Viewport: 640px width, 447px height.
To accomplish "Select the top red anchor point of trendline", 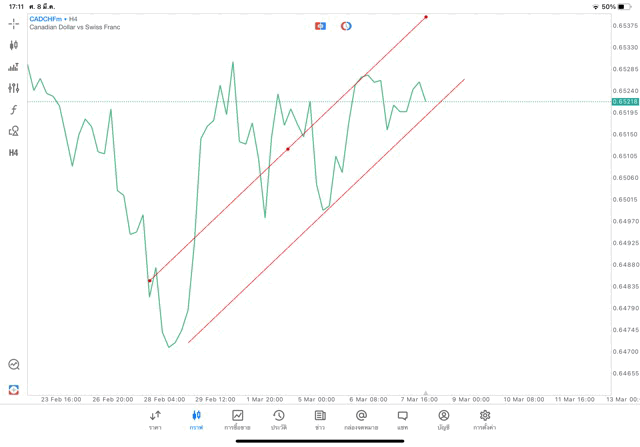I will (x=426, y=17).
